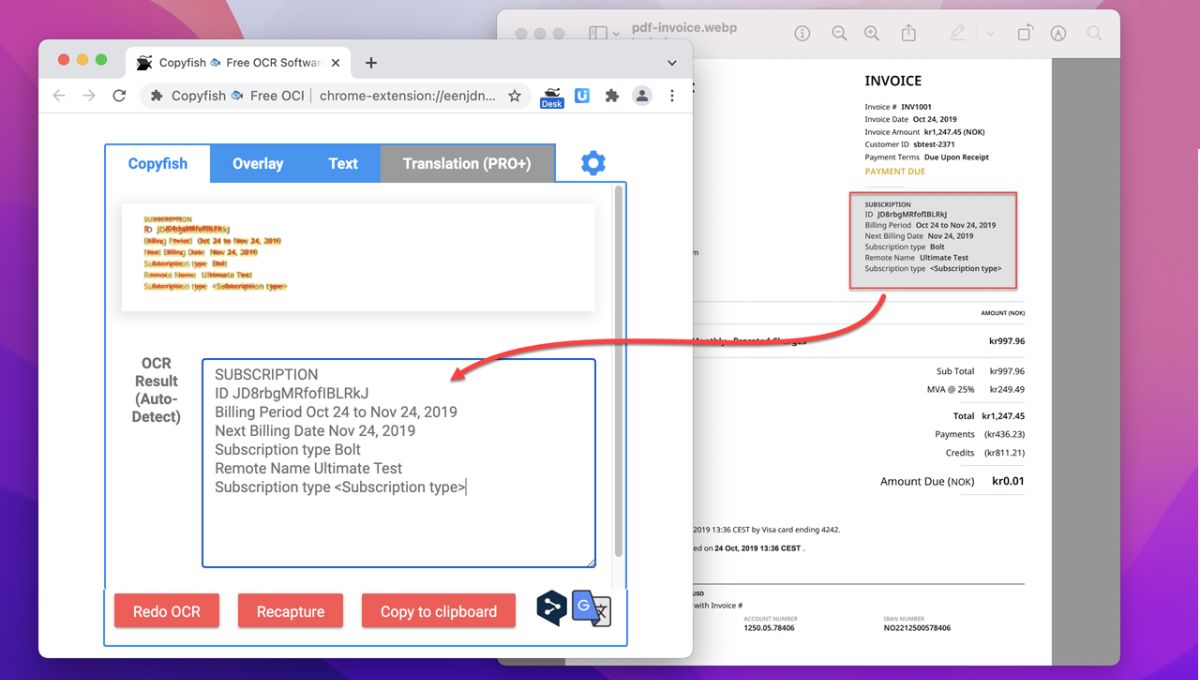Click the Recapture button
The width and height of the screenshot is (1200, 680).
tap(290, 611)
